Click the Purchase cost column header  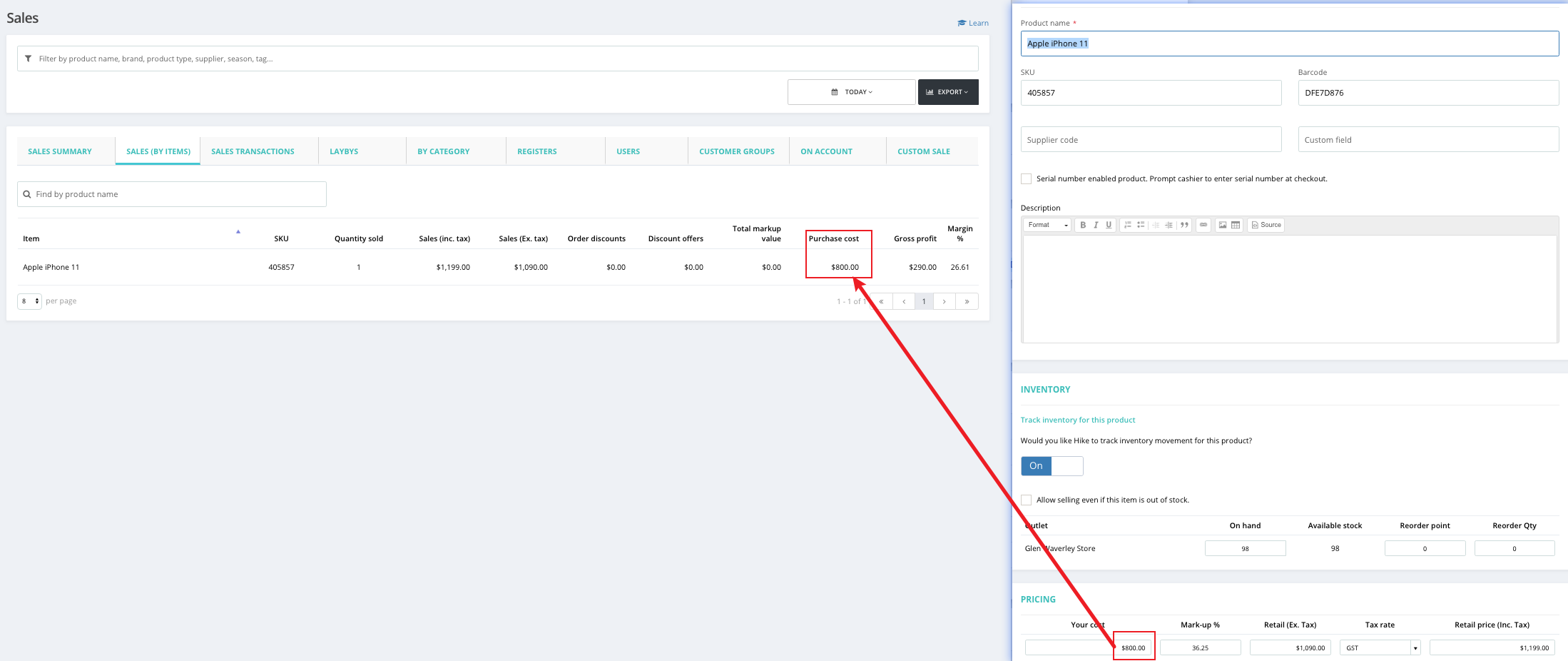click(834, 238)
